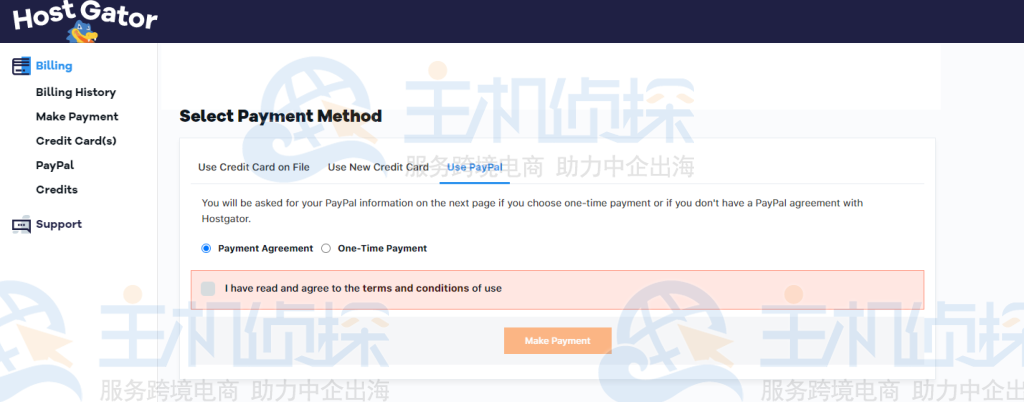Switch to Use Credit Card on File tab
The width and height of the screenshot is (1024, 402).
pos(254,167)
